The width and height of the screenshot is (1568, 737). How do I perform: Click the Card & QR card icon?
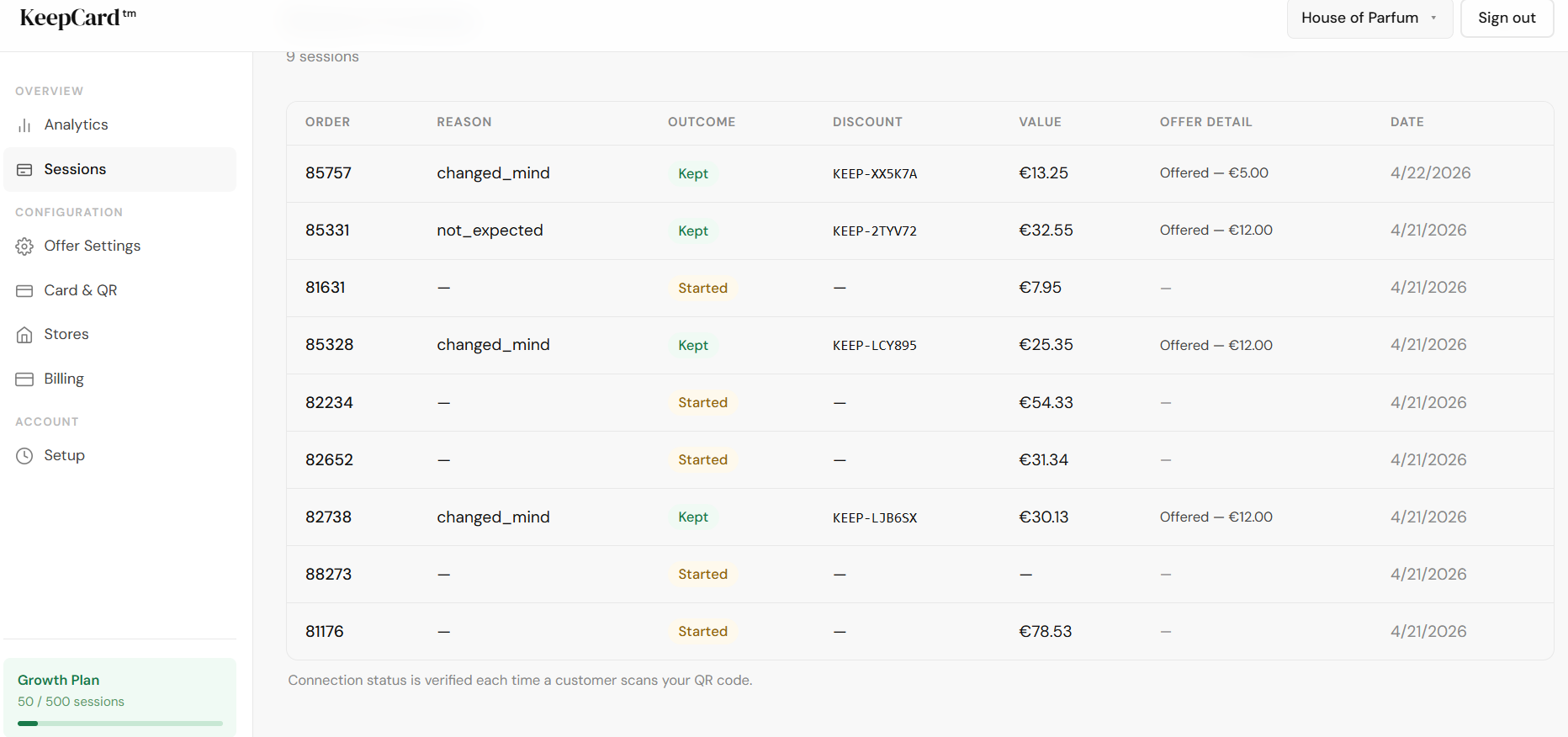click(24, 291)
